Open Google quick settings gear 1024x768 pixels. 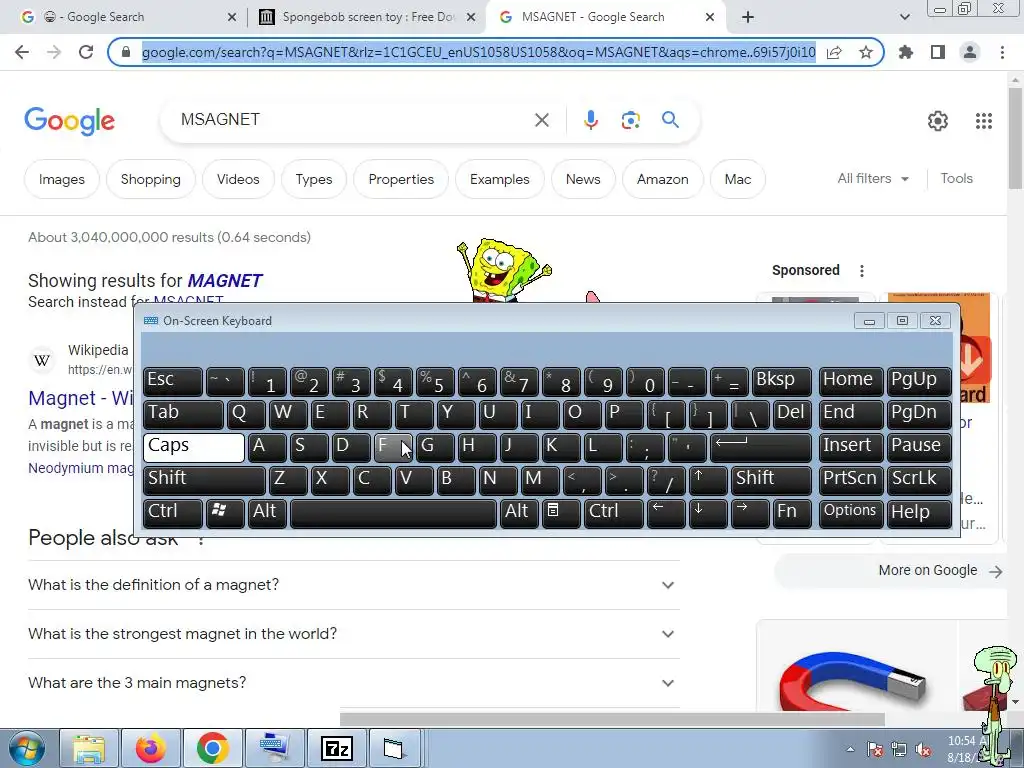pyautogui.click(x=938, y=121)
